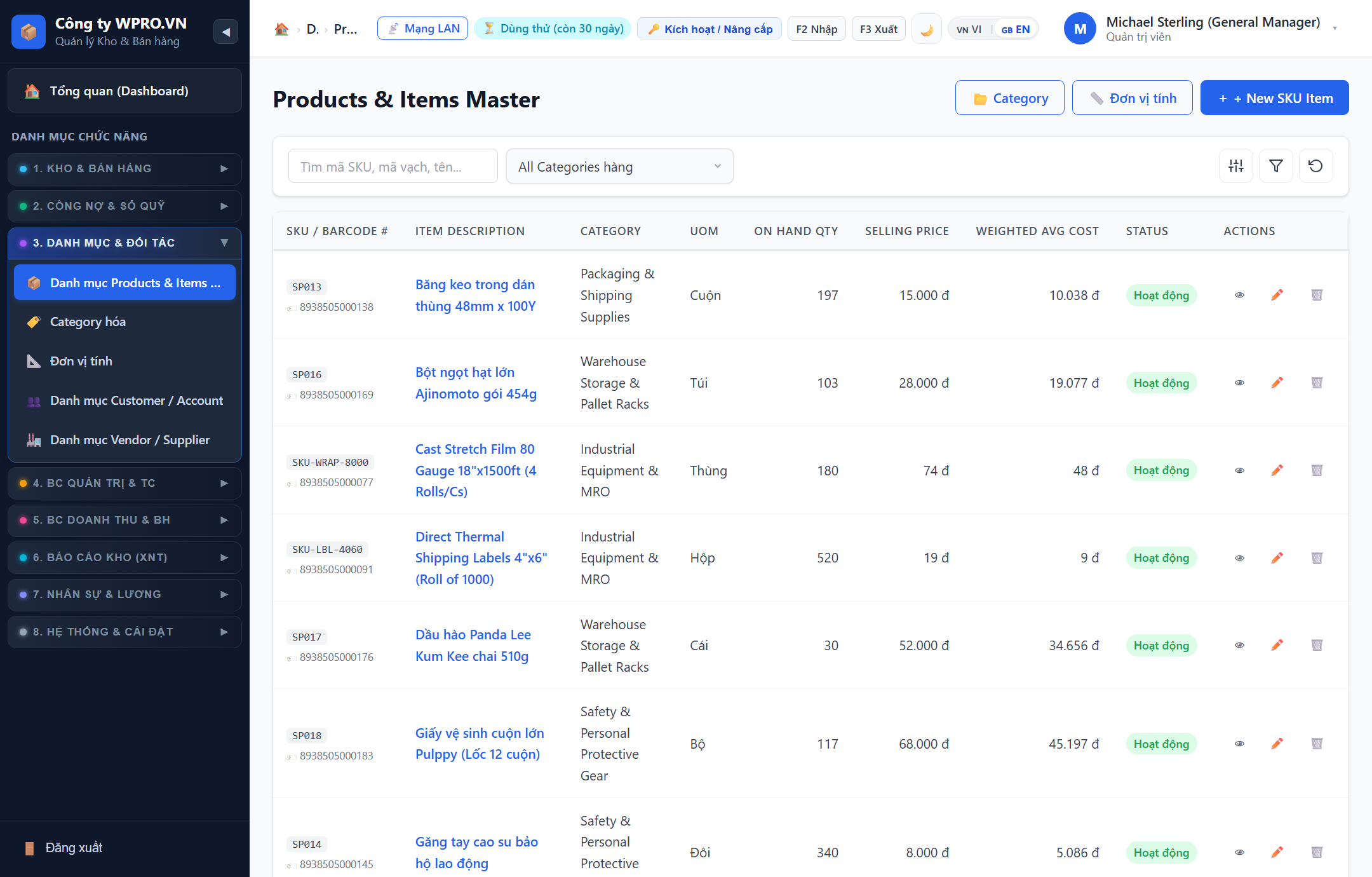Open user account menu arrow
The height and width of the screenshot is (877, 1372).
click(x=1335, y=29)
